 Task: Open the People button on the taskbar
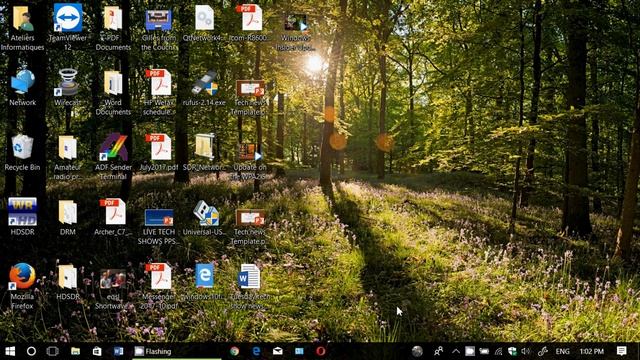coord(439,351)
